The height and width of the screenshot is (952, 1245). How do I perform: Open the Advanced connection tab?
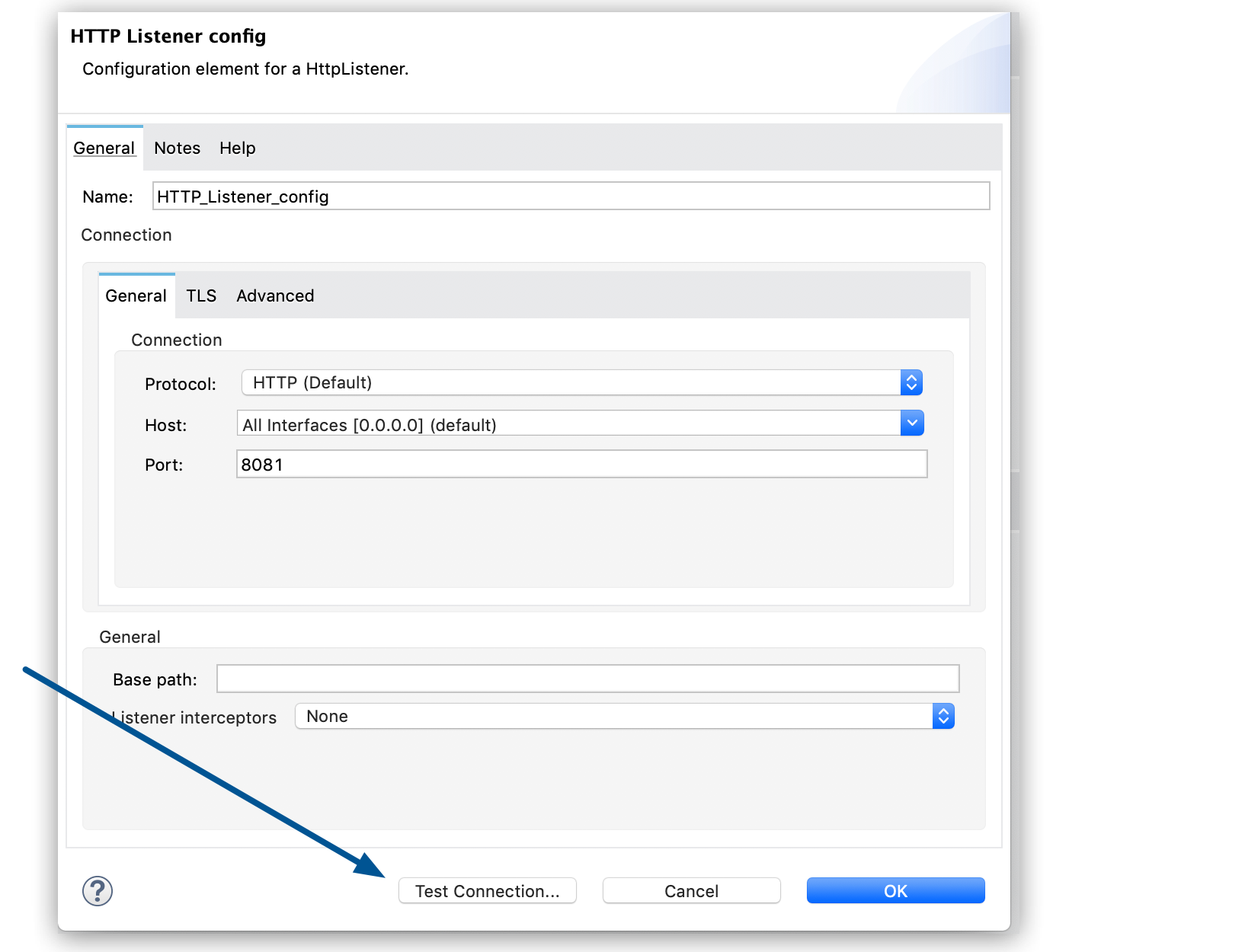pyautogui.click(x=275, y=296)
